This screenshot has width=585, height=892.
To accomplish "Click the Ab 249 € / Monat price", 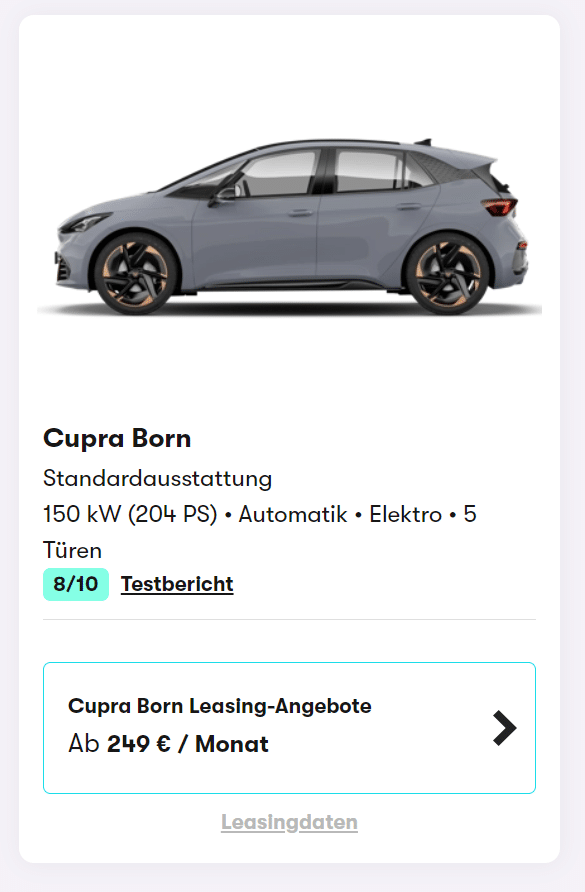I will 168,744.
